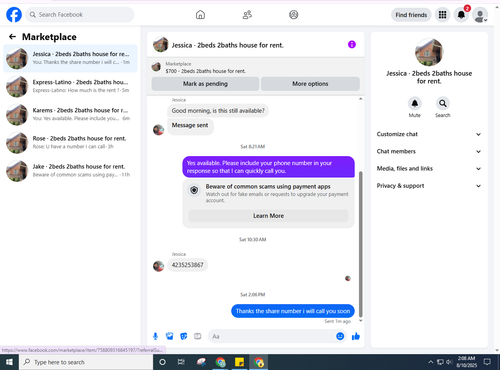Viewport: 500px width, 370px height.
Task: Open the Karems conversation
Action: (70, 114)
